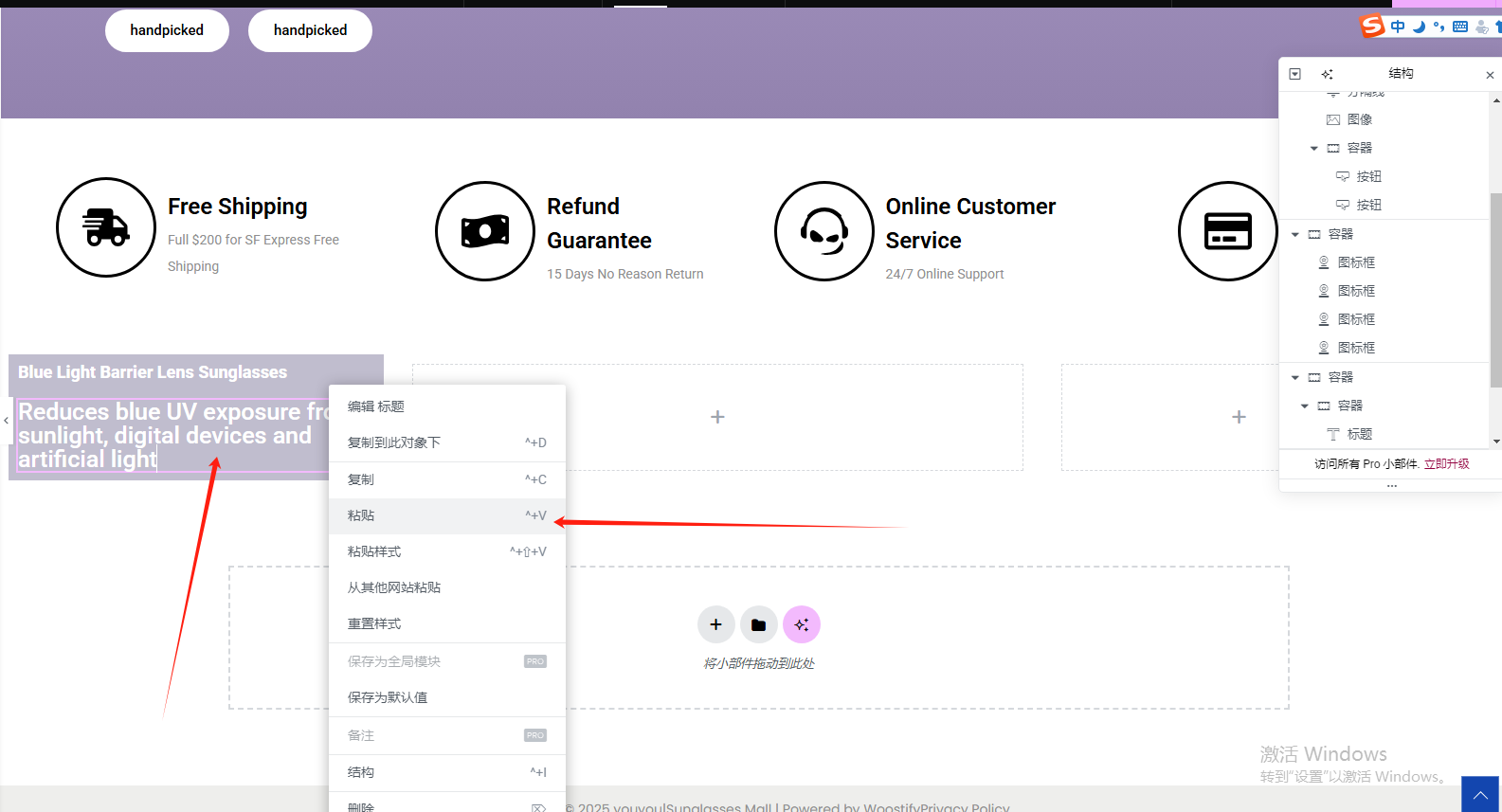1502x812 pixels.
Task: Collapse the 容器 holding the 按钮 rows
Action: click(1314, 148)
